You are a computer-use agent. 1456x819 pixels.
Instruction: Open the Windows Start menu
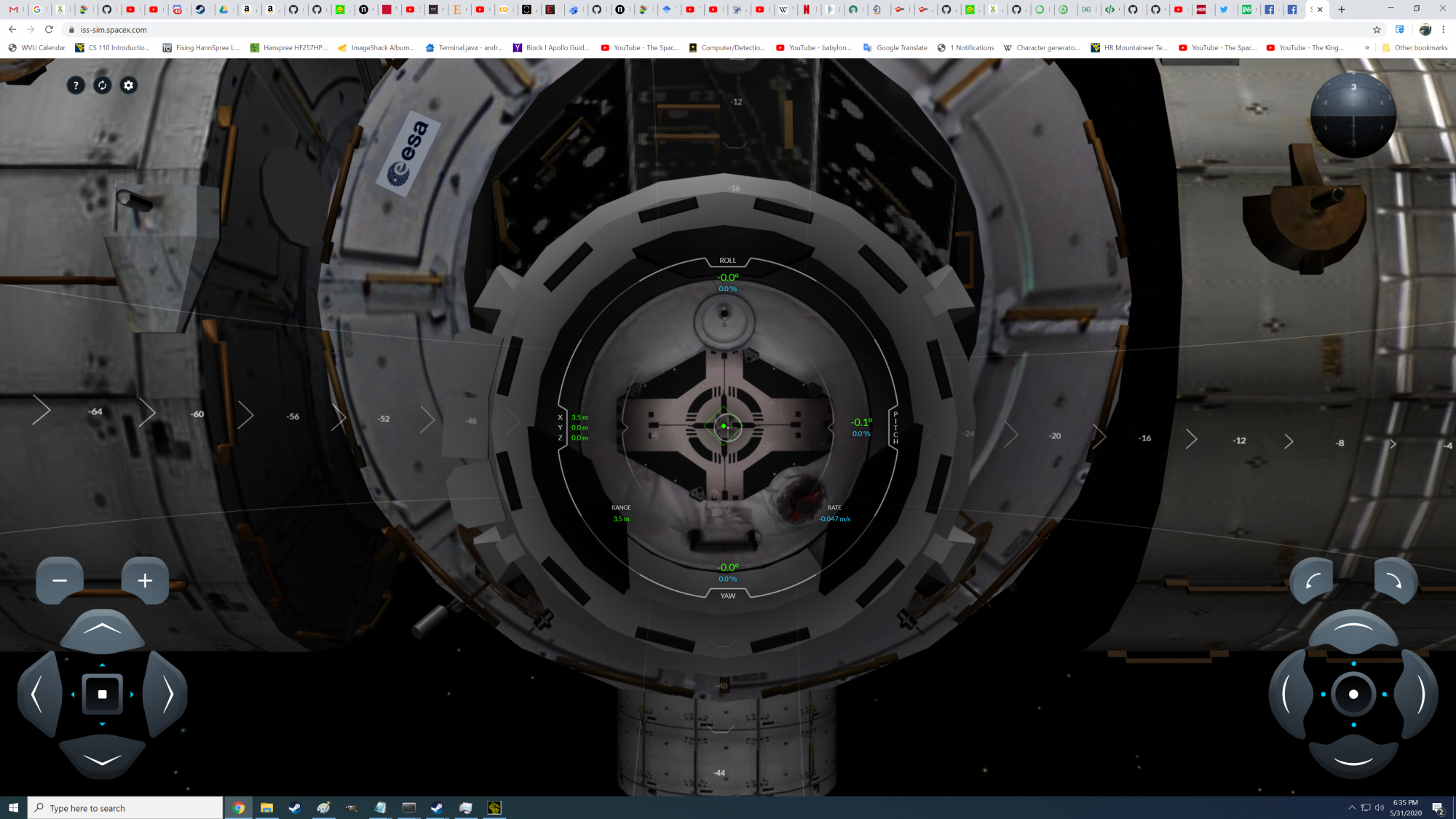click(13, 807)
